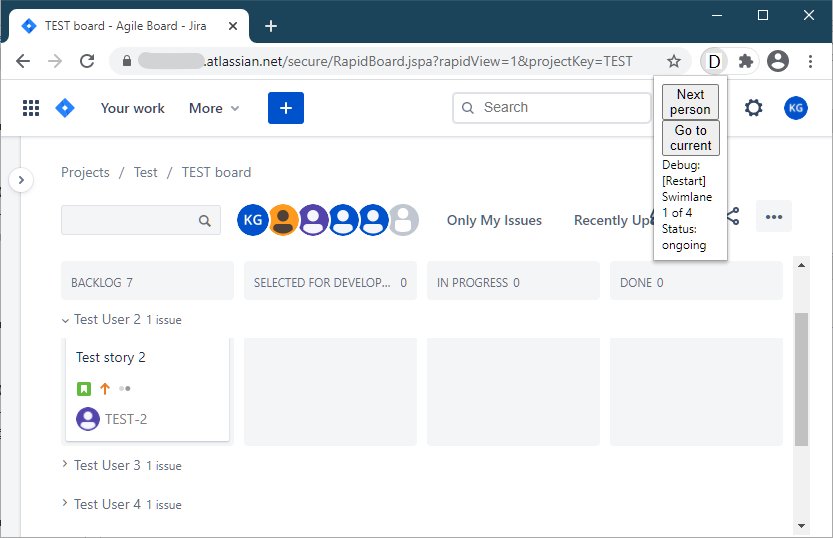The height and width of the screenshot is (538, 833).
Task: Click the orange priority arrow on TEST-2
Action: (x=105, y=389)
